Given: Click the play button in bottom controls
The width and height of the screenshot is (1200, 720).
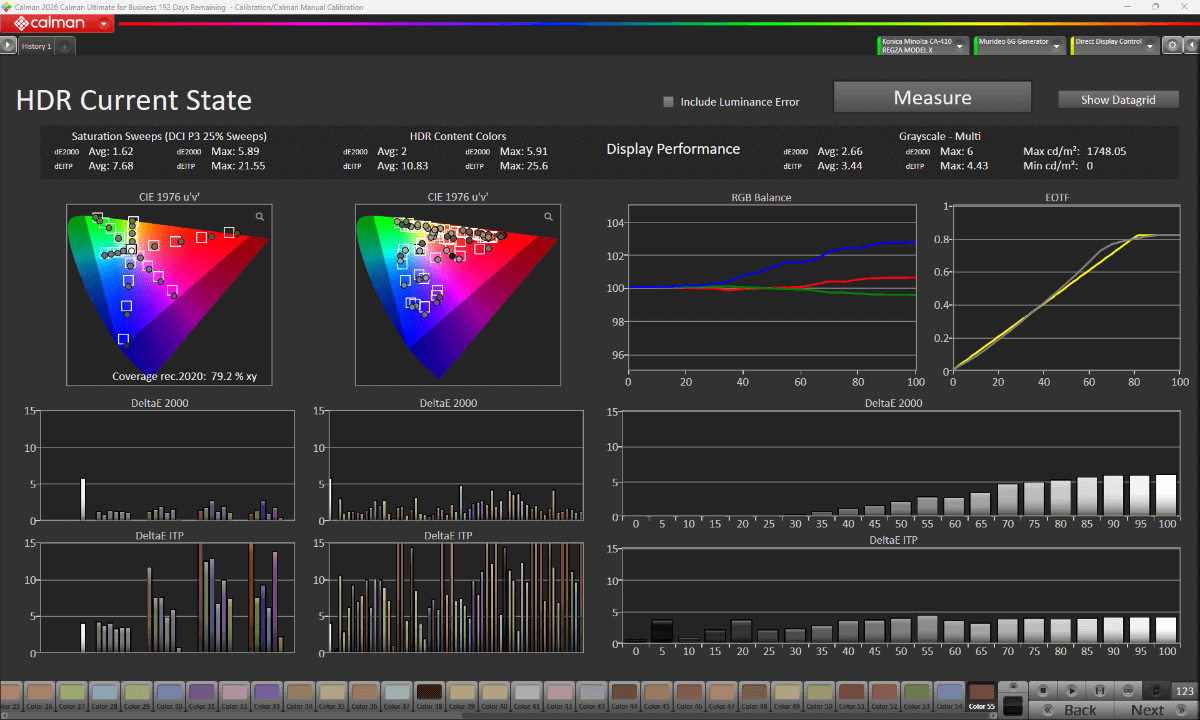Looking at the screenshot, I should [1071, 690].
